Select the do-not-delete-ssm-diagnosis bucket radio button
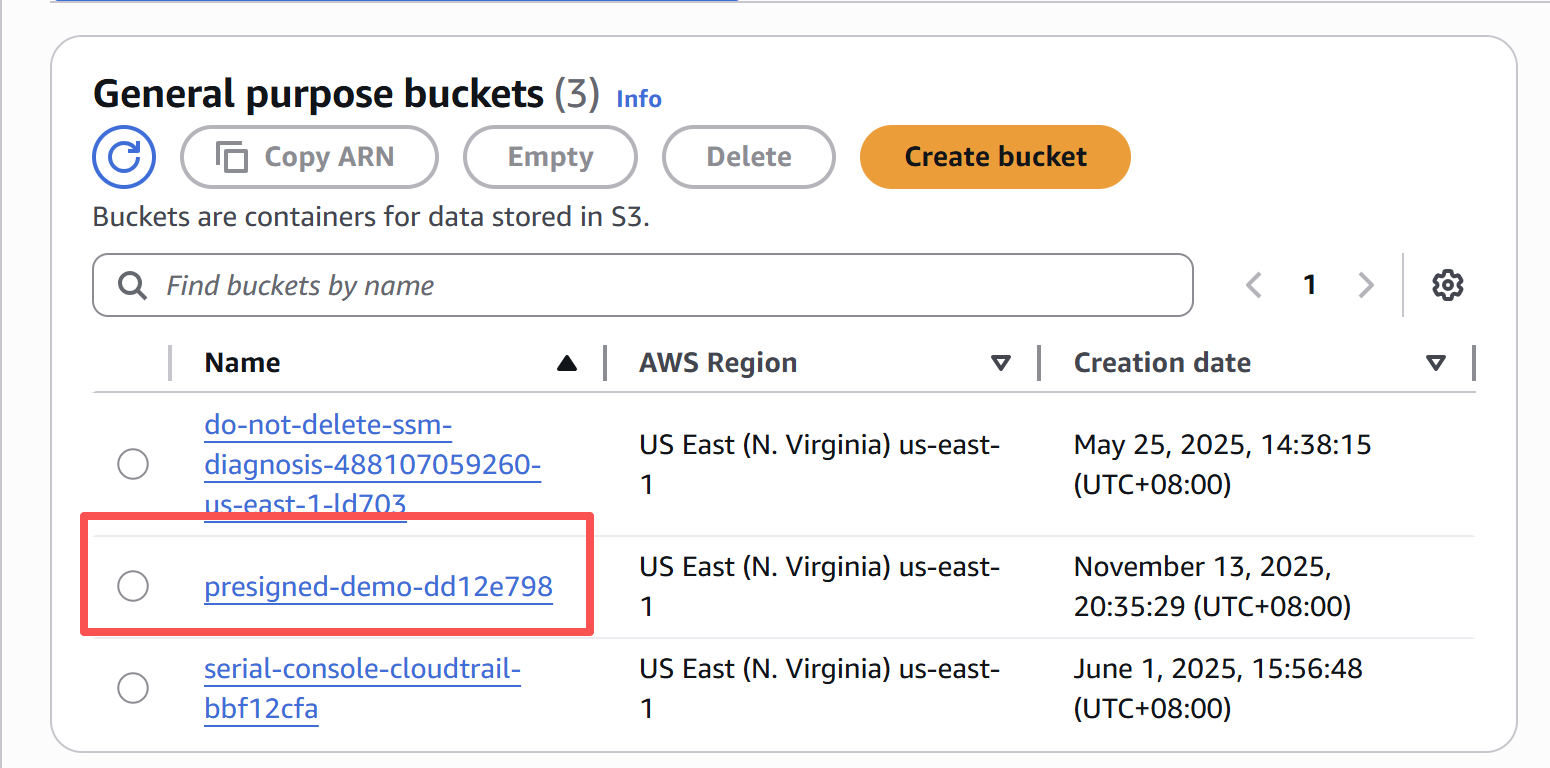Image resolution: width=1550 pixels, height=768 pixels. coord(133,464)
